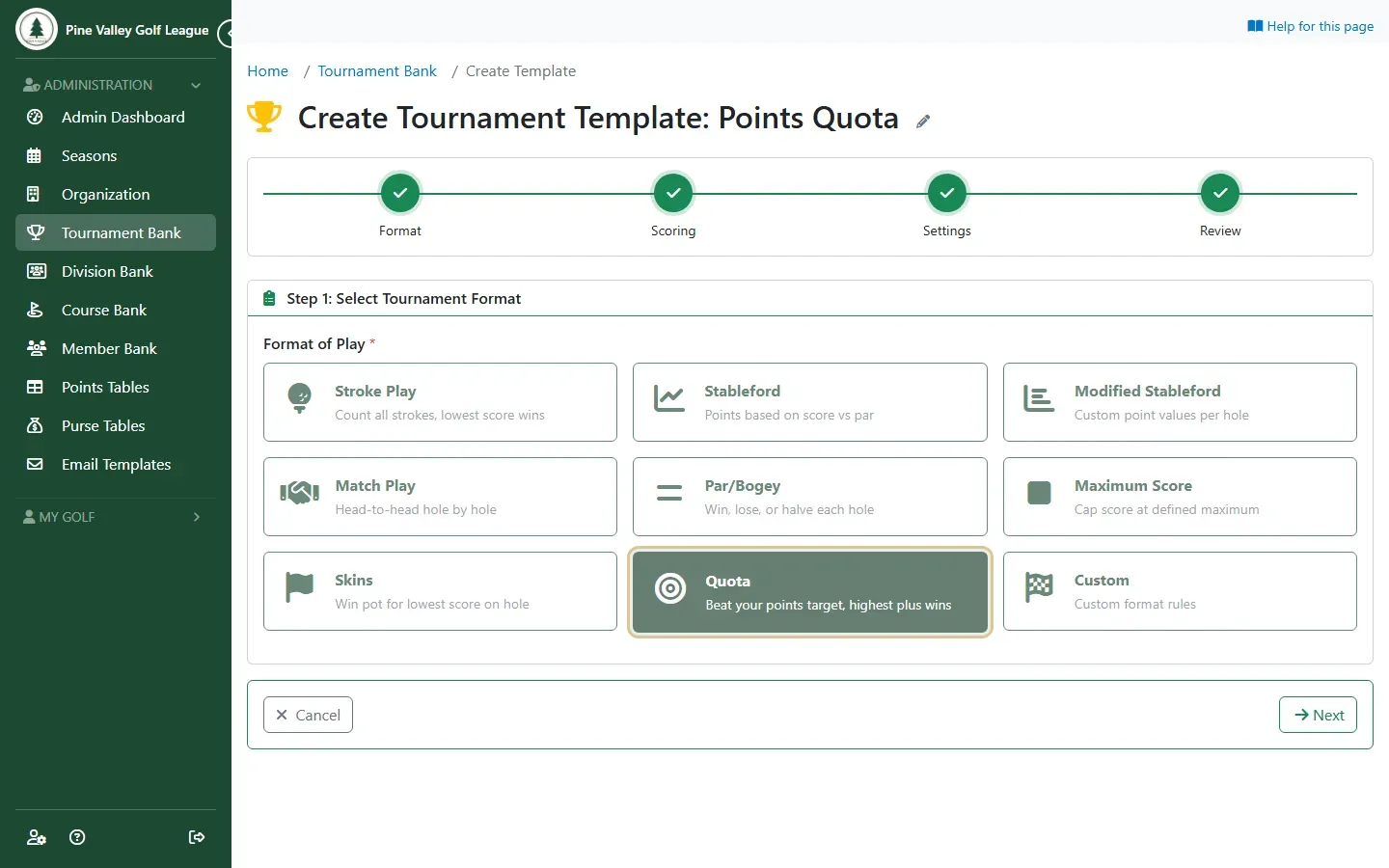Viewport: 1389px width, 868px height.
Task: Go to Course Bank in the sidebar
Action: point(116,310)
